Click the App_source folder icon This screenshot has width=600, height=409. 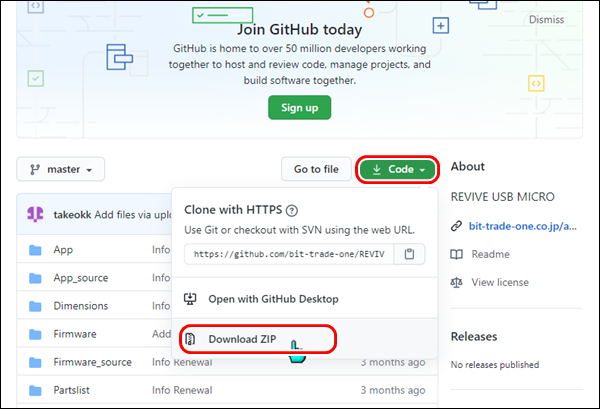[35, 278]
